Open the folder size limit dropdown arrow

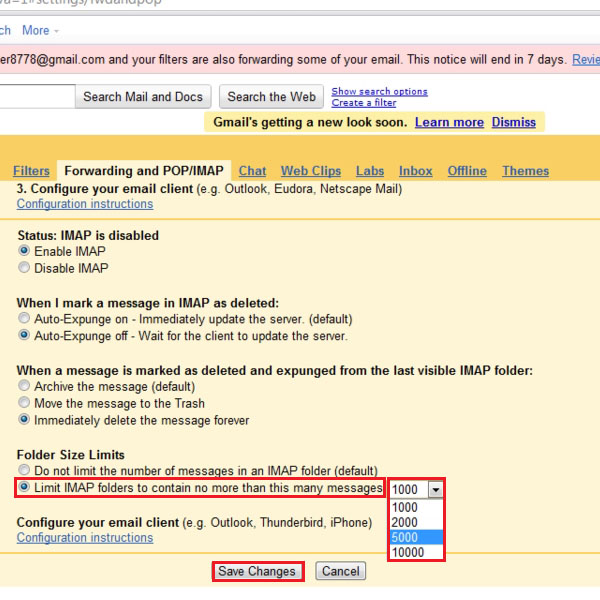point(435,489)
